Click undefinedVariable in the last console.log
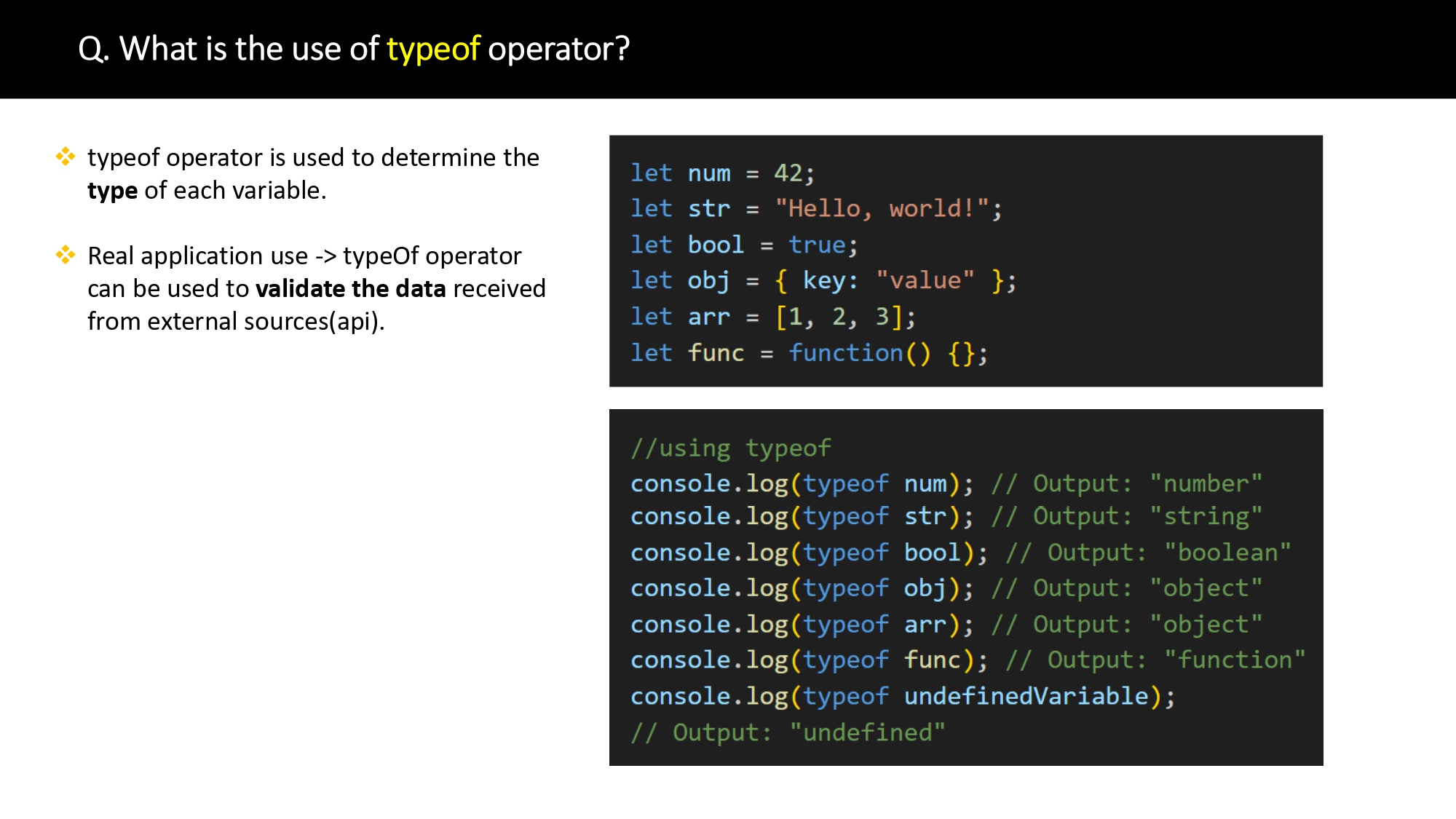 pyautogui.click(x=1026, y=697)
